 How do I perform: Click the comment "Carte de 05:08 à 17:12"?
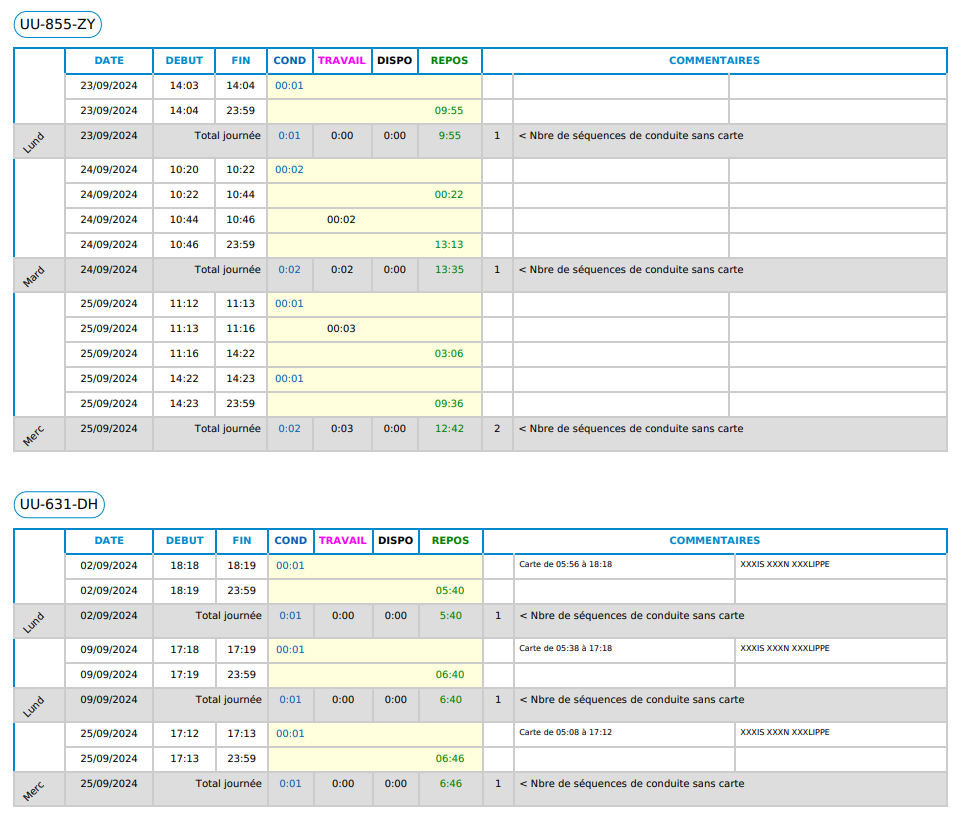tap(566, 732)
